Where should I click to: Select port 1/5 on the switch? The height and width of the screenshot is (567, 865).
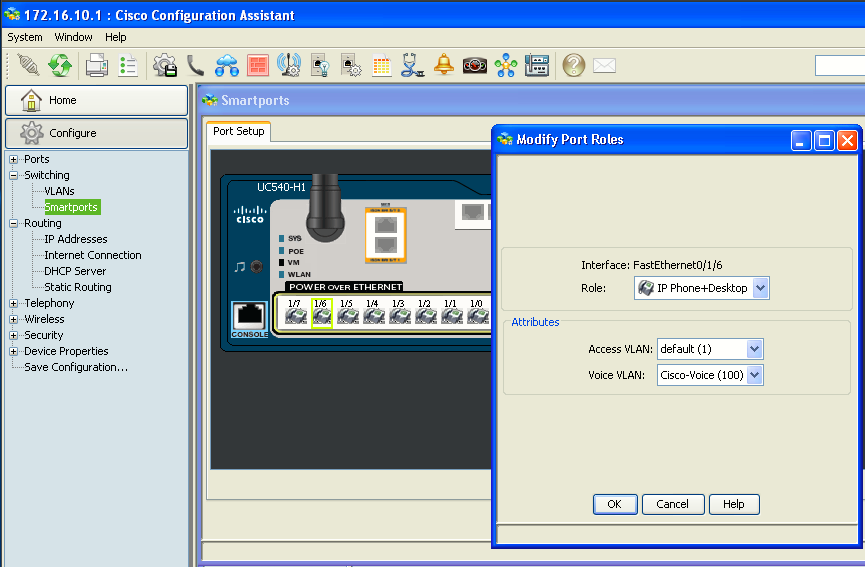tap(348, 312)
